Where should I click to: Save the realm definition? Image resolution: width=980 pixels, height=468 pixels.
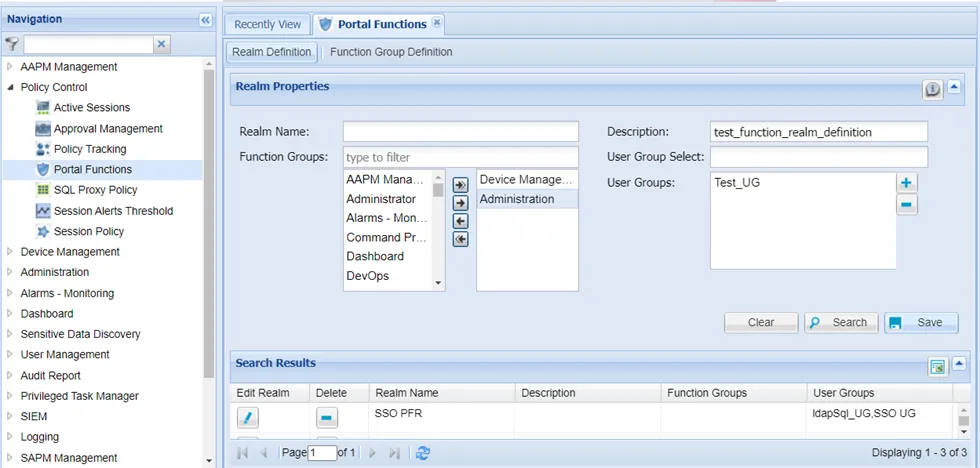click(x=921, y=322)
